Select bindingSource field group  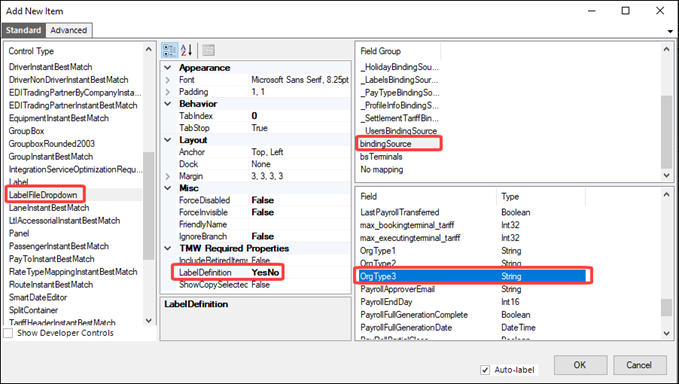(385, 144)
